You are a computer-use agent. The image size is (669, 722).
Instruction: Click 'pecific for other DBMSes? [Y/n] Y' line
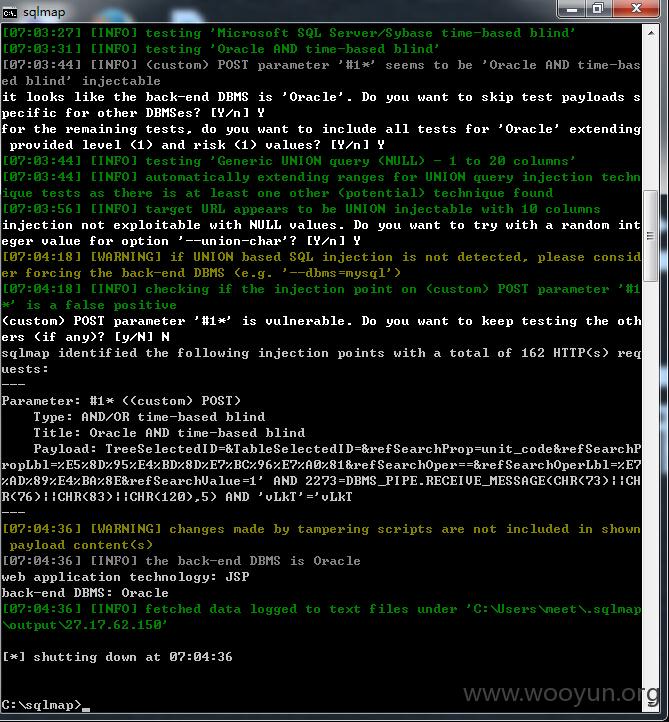[133, 113]
